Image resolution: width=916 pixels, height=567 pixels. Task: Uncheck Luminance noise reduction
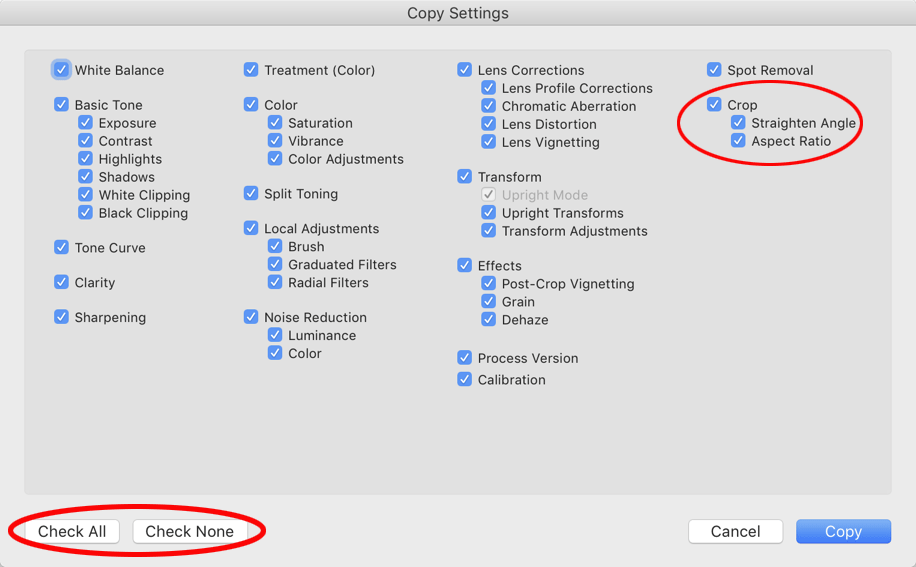(275, 335)
